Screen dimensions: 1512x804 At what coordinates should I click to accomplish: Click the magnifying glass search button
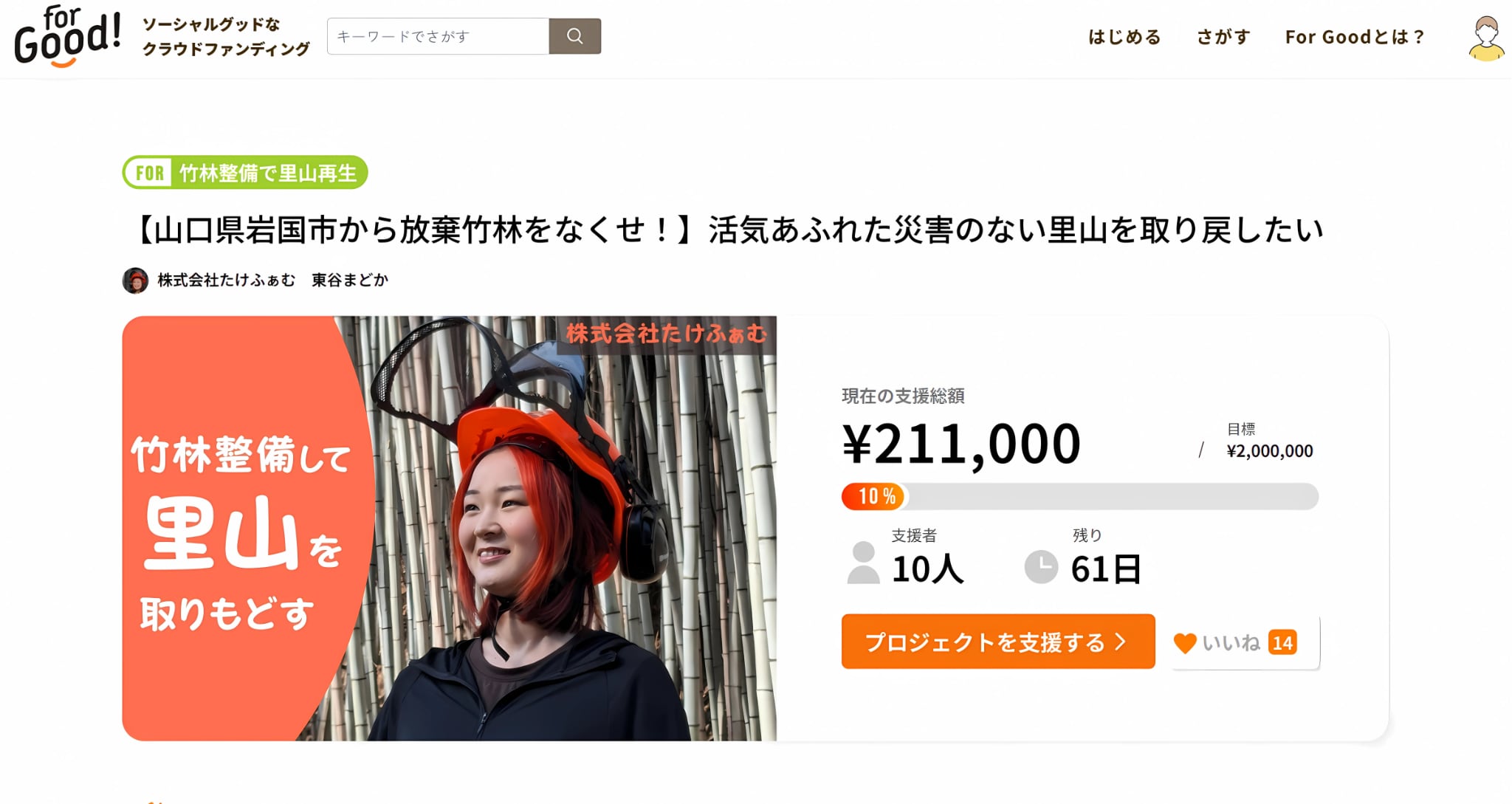(574, 36)
